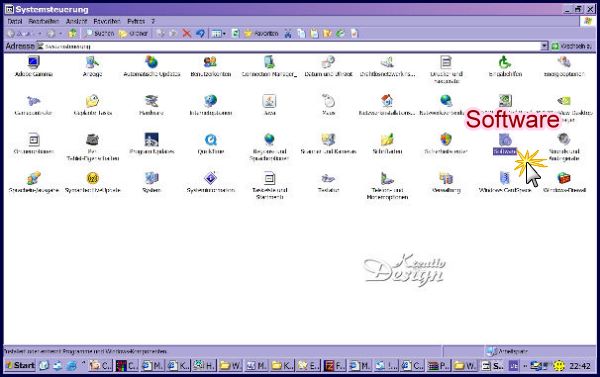Open the Favoriten menu in menu bar
The image size is (600, 377).
tap(107, 21)
